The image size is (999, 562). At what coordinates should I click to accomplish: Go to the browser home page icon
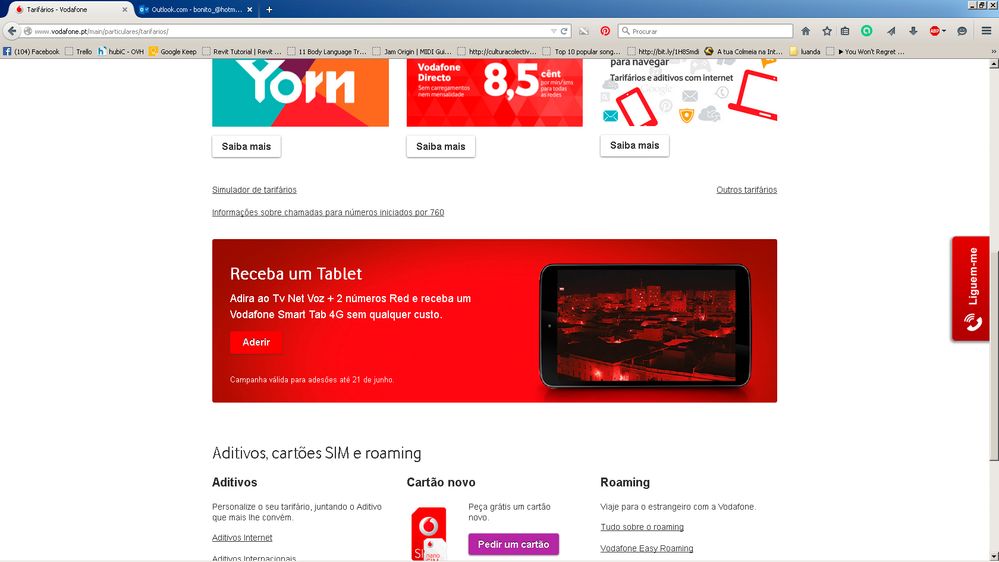805,31
